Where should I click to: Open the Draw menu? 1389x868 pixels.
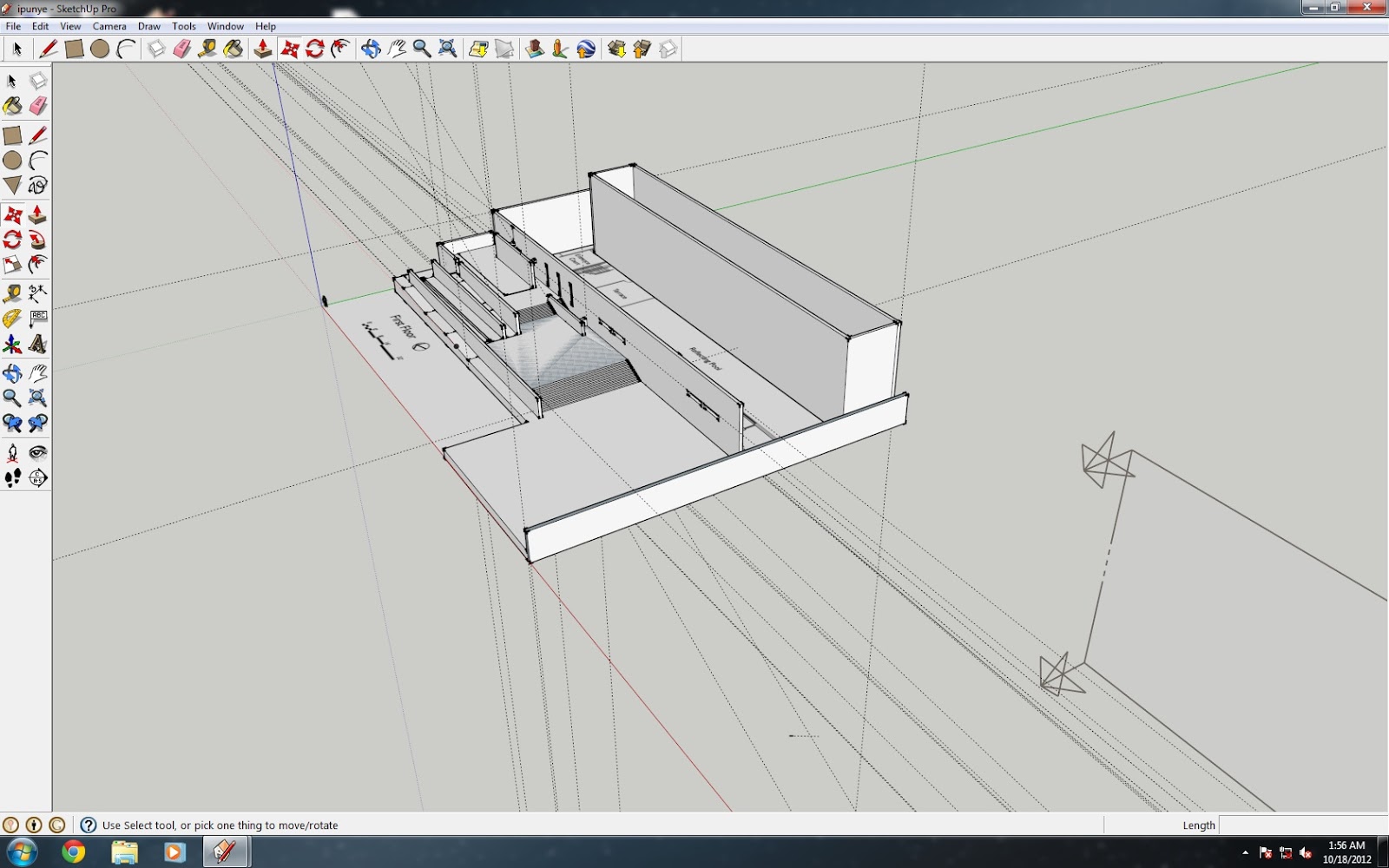(x=148, y=26)
